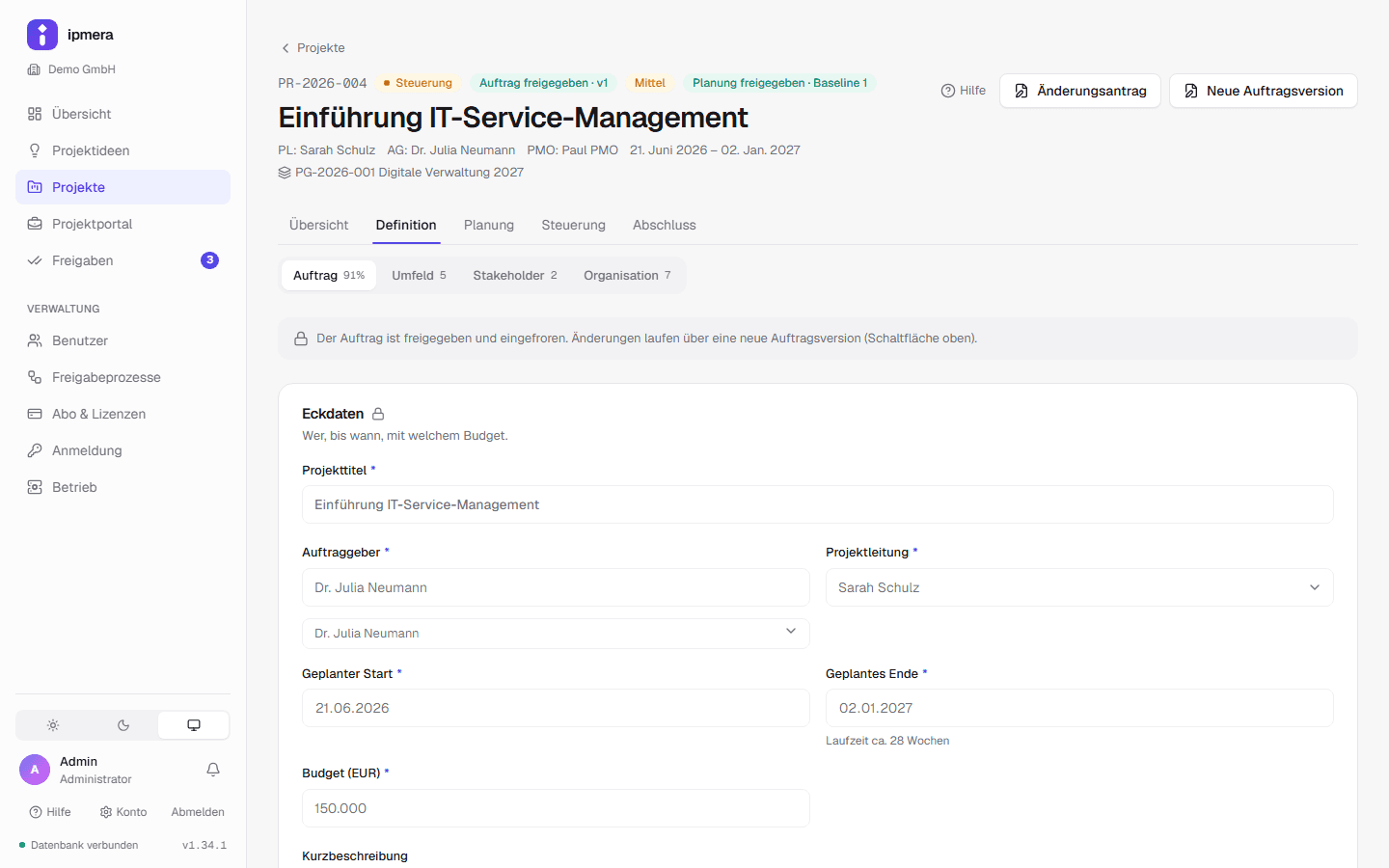Viewport: 1389px width, 868px height.
Task: Open notifications bell icon
Action: 213,770
